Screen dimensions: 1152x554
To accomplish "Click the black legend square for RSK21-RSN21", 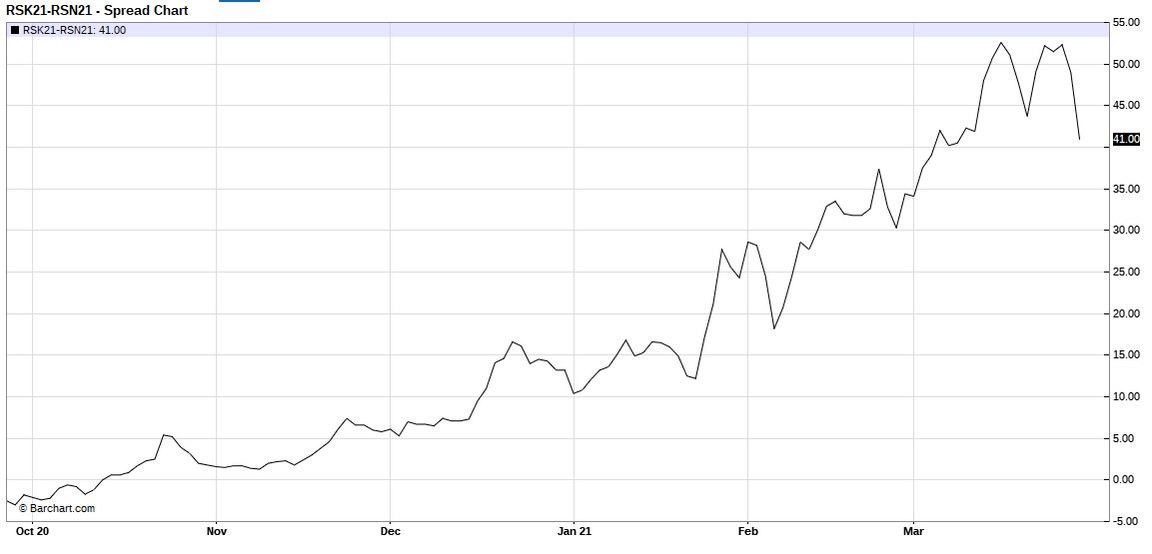I will (x=14, y=30).
